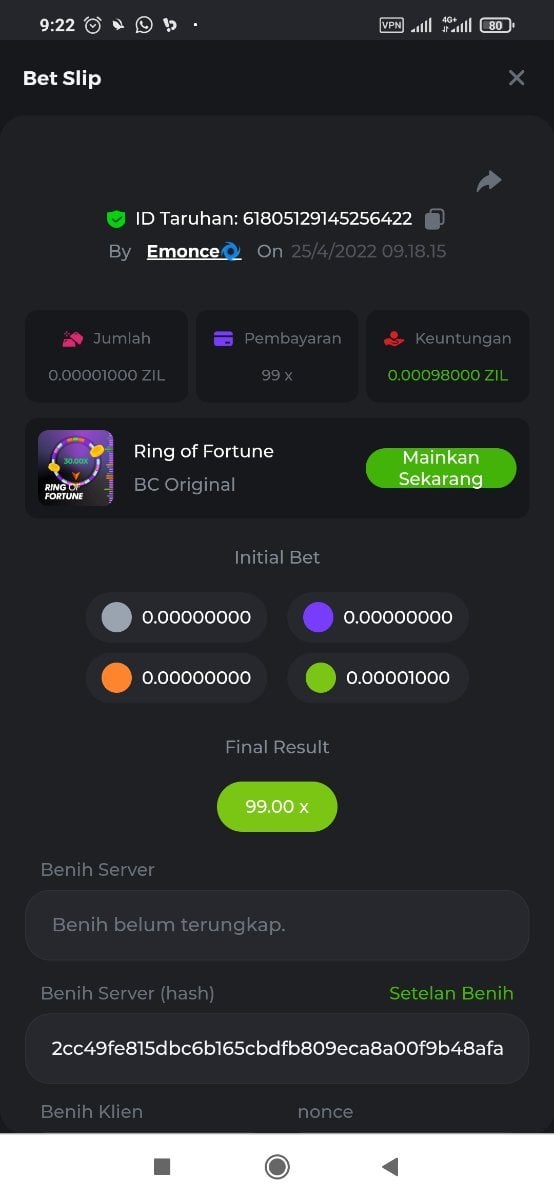Click the Mainkan Sekarang button
This screenshot has height=1200, width=554.
click(441, 468)
